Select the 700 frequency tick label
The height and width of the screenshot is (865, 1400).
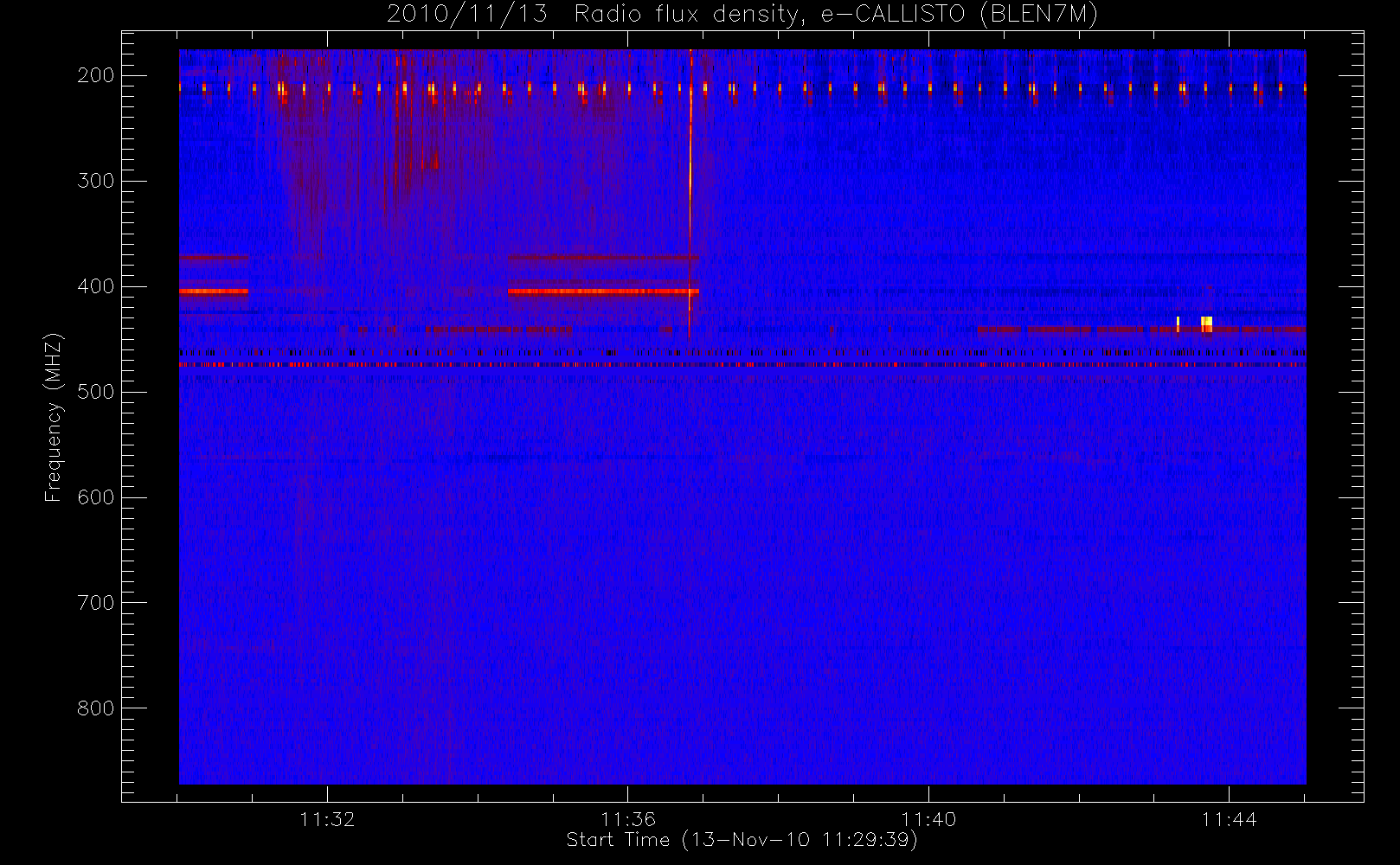click(96, 603)
